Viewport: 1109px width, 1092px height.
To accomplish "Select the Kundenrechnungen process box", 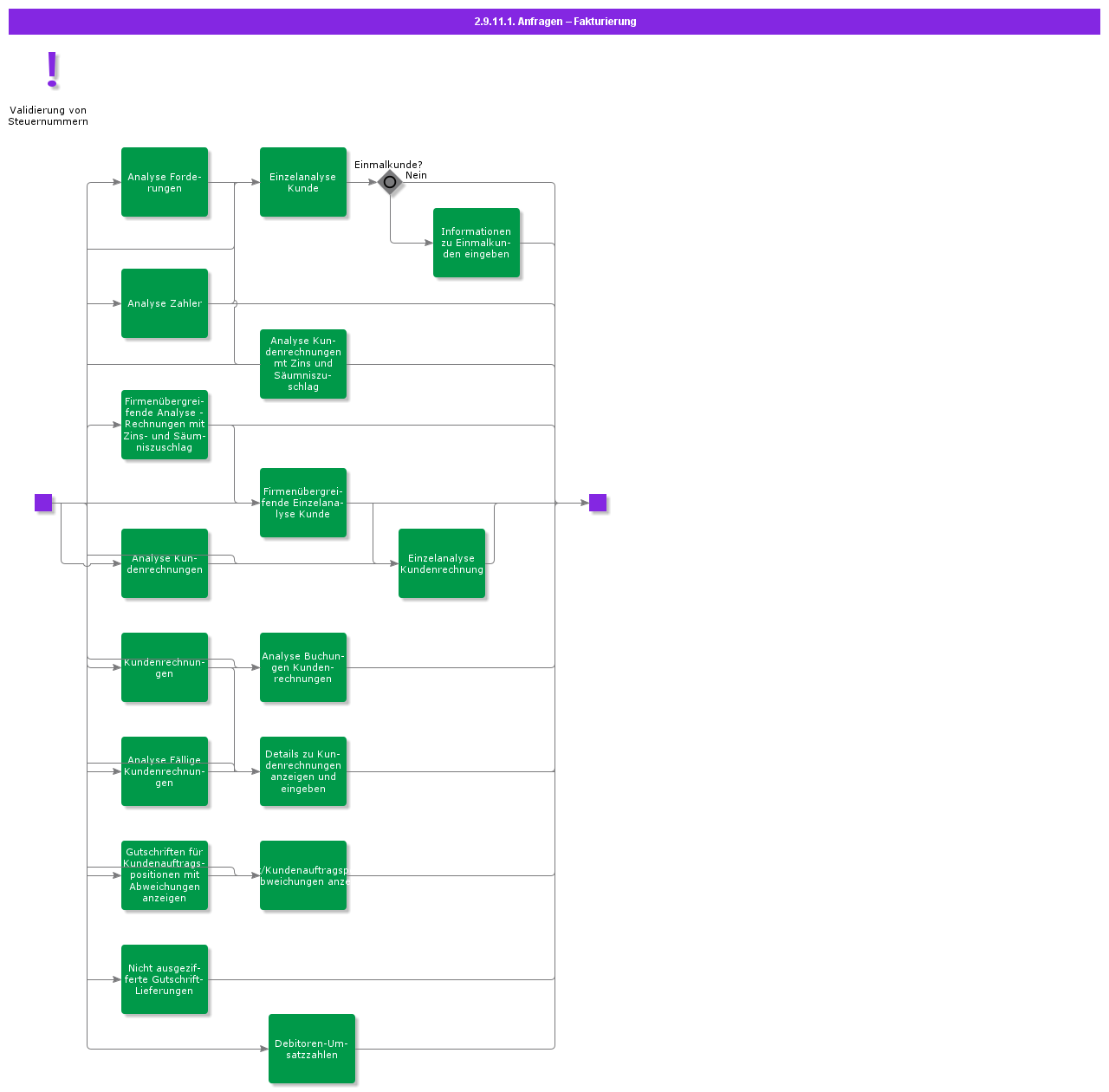I will [165, 667].
